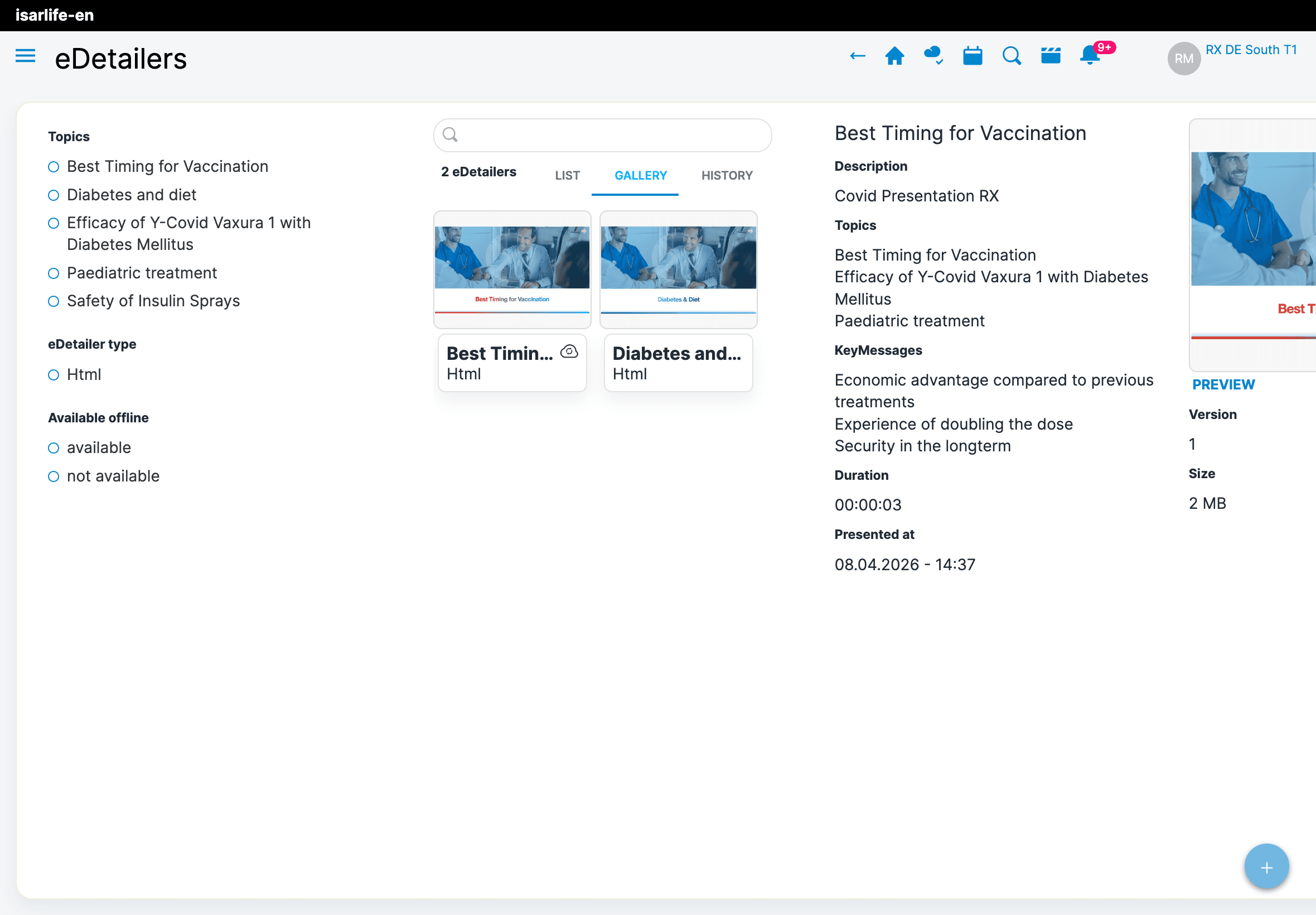Click the PREVIEW link
1316x915 pixels.
pos(1223,384)
